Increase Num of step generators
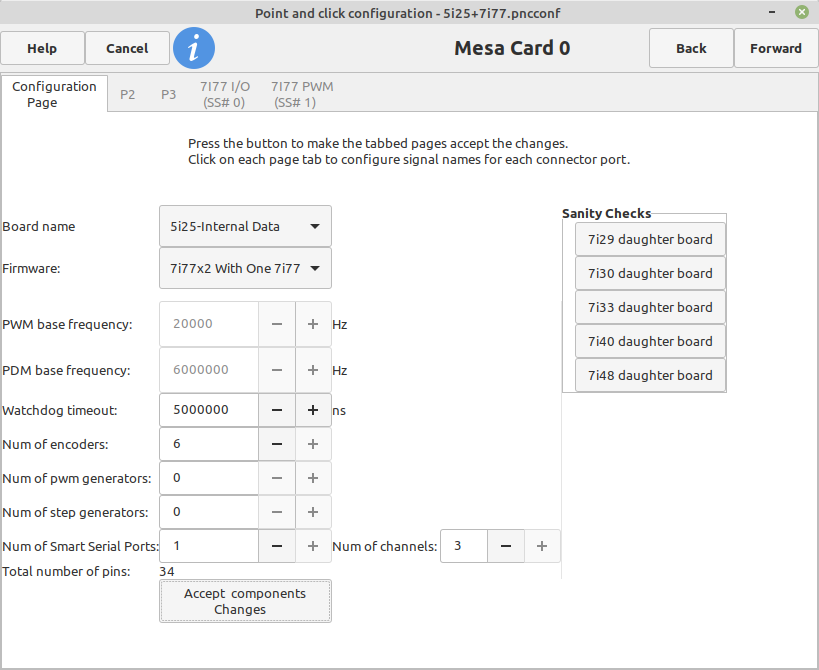 pyautogui.click(x=313, y=512)
